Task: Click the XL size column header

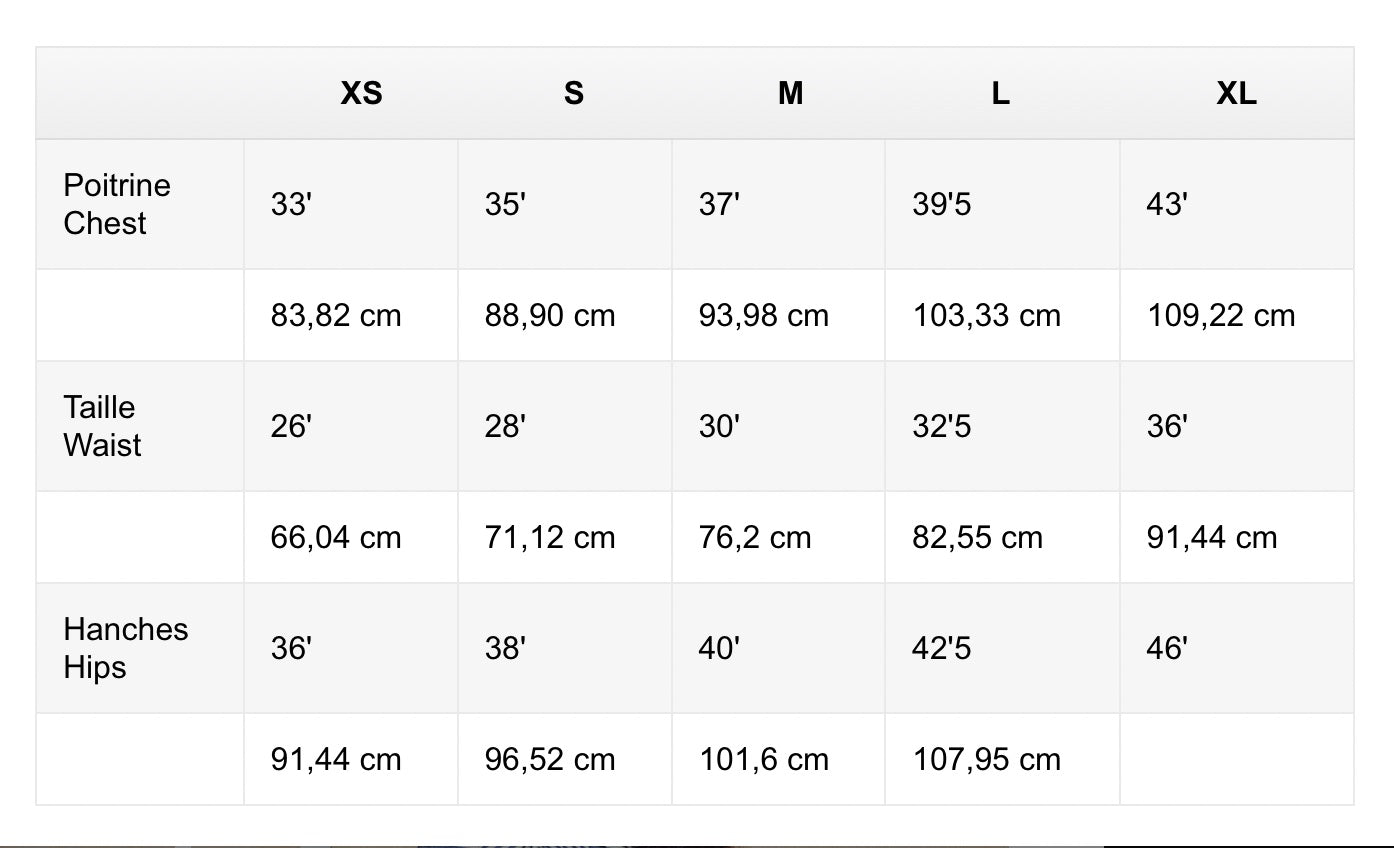Action: click(x=1236, y=94)
